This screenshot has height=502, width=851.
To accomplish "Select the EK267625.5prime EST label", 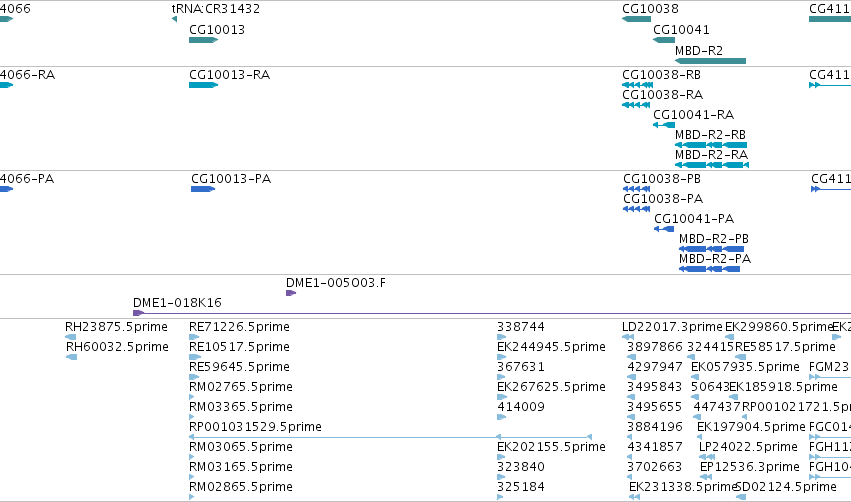I will [551, 387].
